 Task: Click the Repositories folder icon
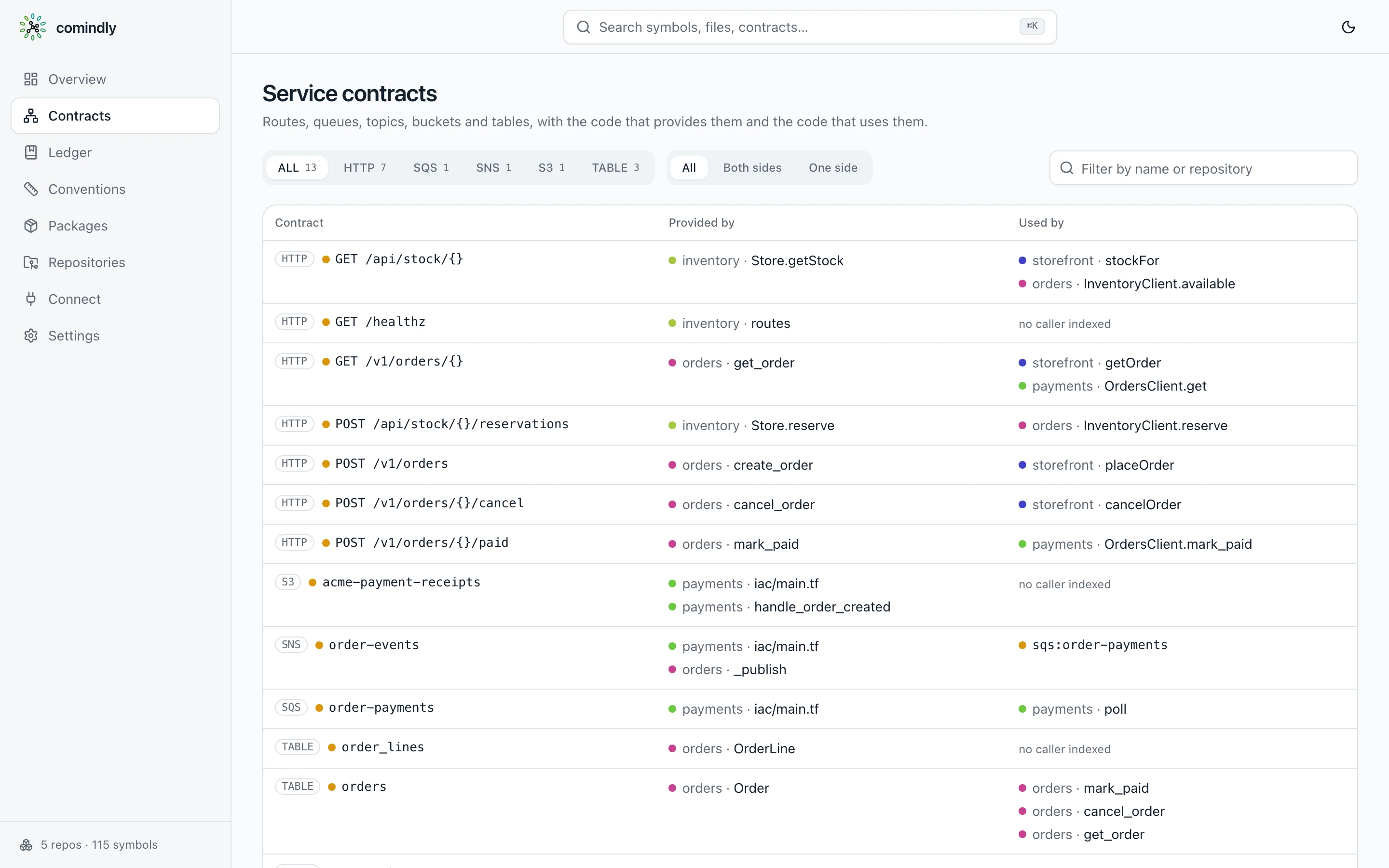[x=31, y=262]
